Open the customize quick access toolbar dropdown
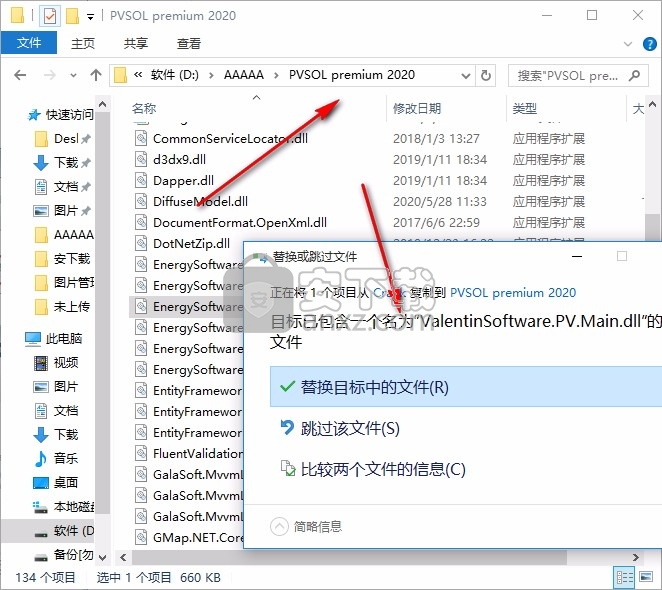 pyautogui.click(x=90, y=17)
